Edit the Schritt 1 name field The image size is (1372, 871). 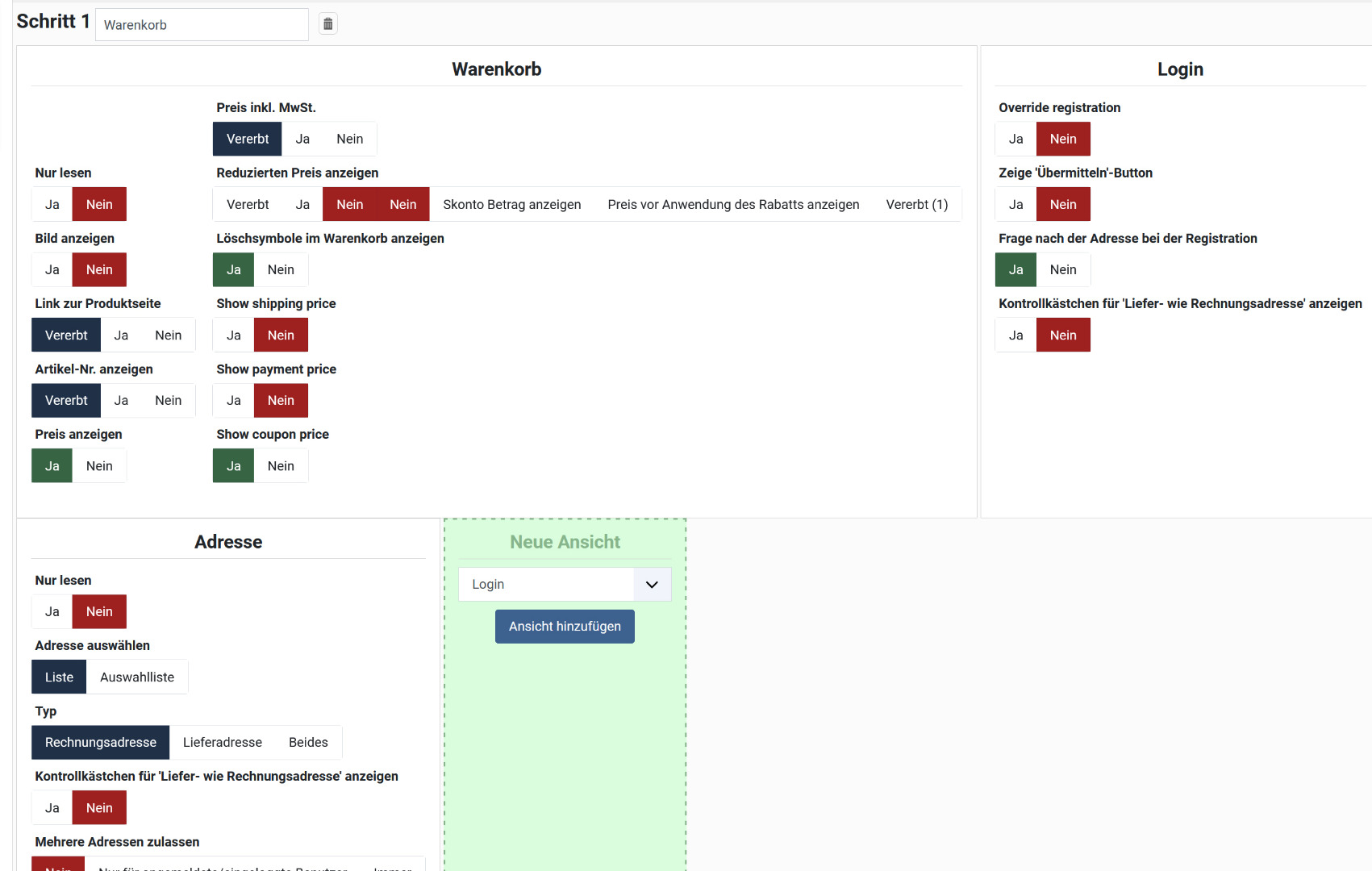tap(202, 25)
